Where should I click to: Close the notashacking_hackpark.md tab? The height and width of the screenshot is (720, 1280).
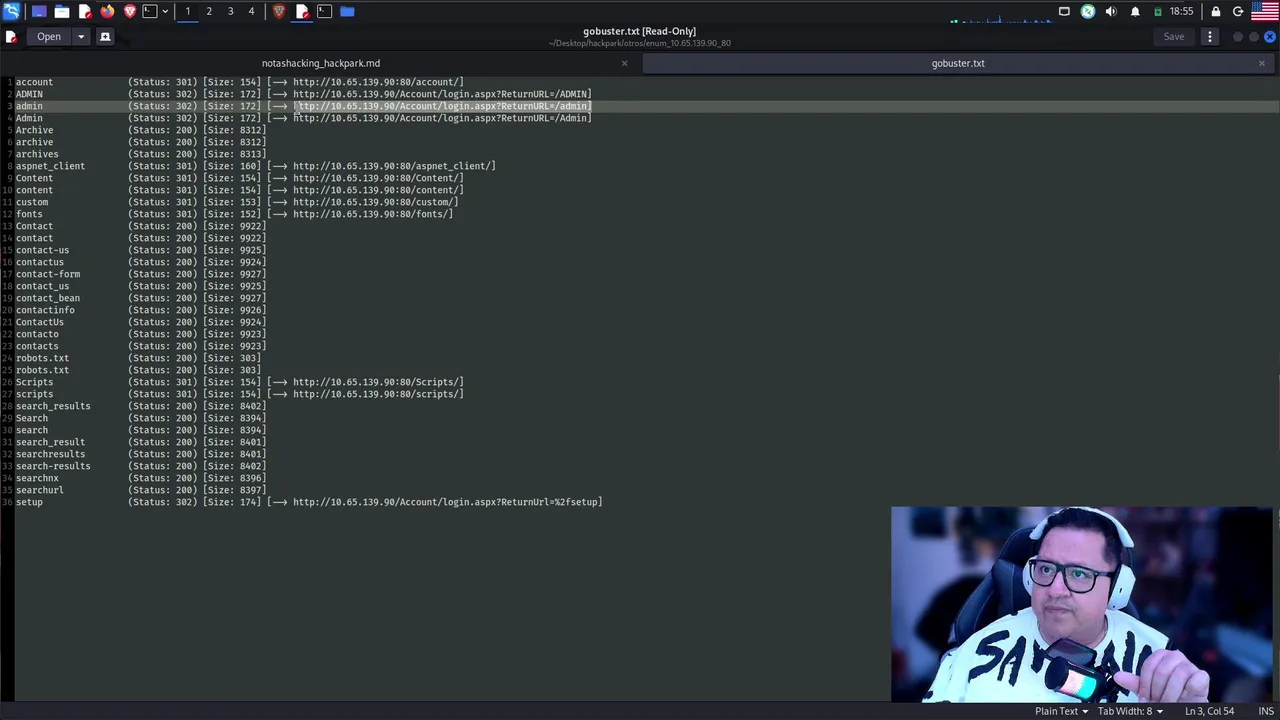[x=624, y=63]
